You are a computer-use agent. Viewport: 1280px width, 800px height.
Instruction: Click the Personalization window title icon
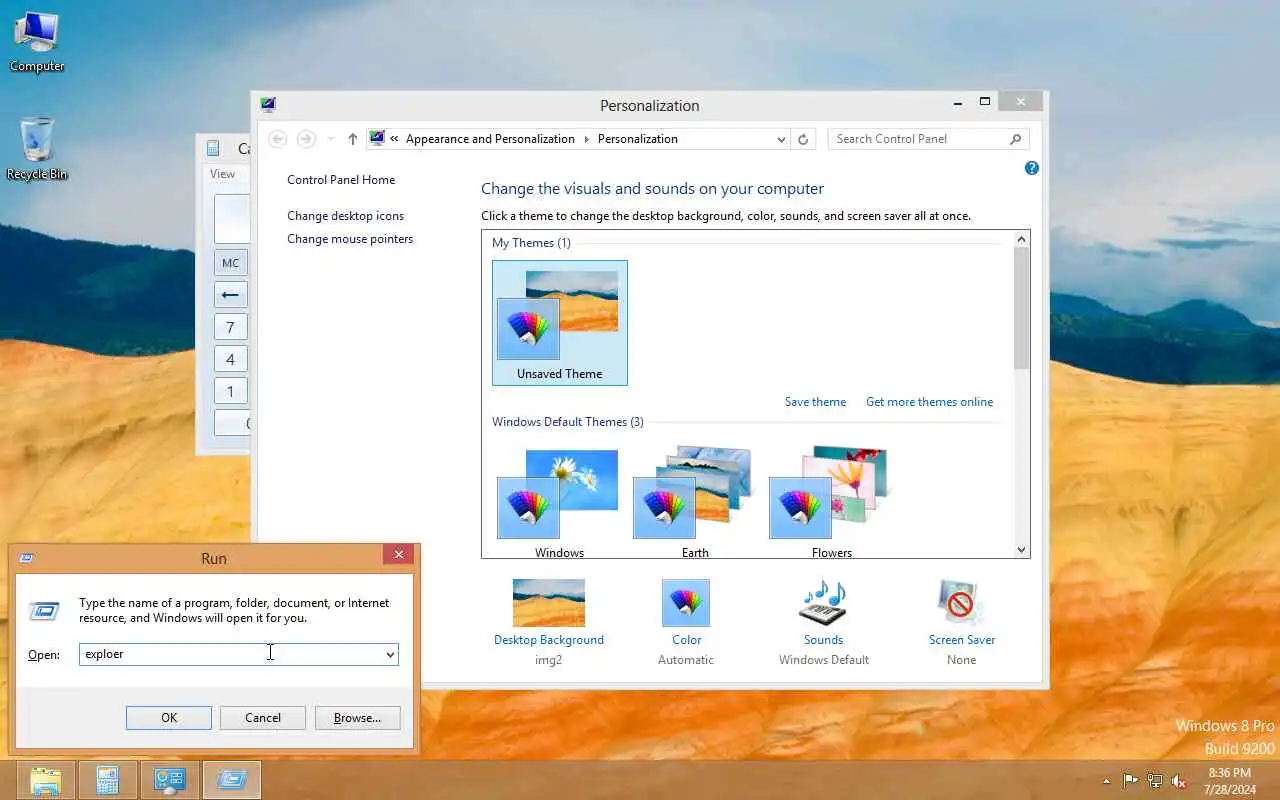[x=267, y=104]
